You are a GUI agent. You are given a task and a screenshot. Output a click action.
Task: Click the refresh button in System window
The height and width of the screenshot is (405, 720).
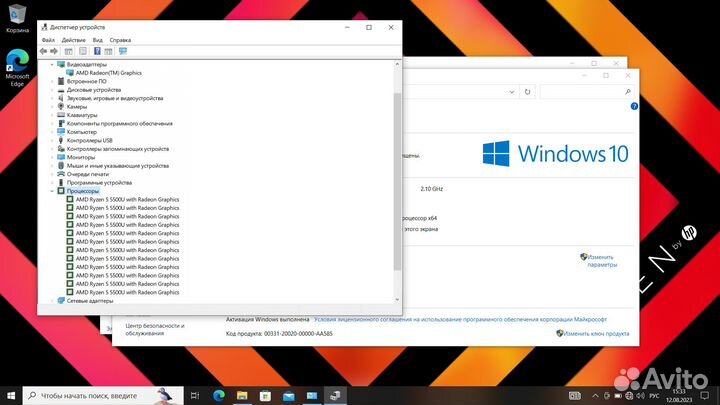(x=527, y=92)
